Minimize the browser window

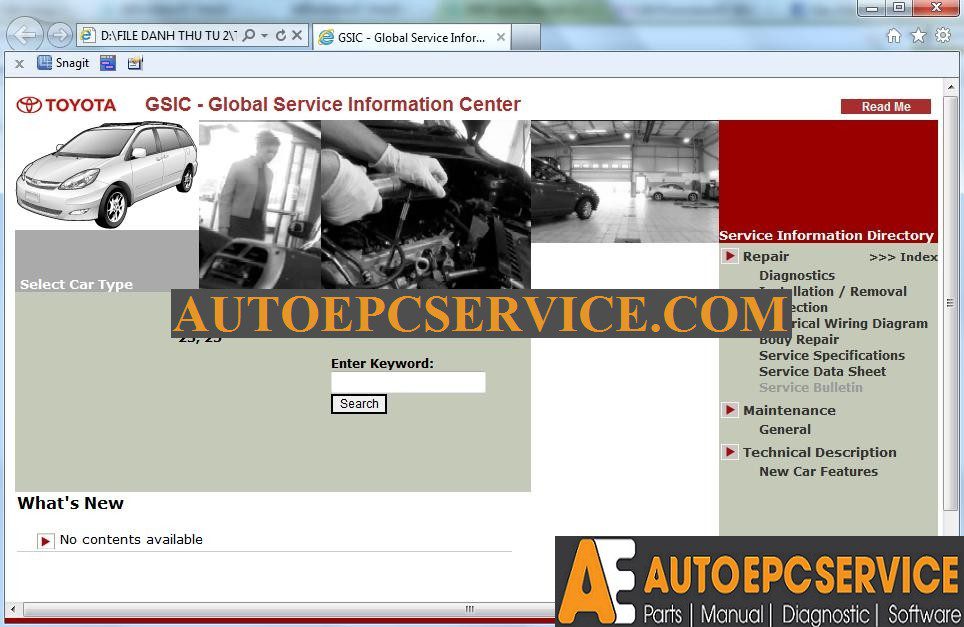pos(872,8)
